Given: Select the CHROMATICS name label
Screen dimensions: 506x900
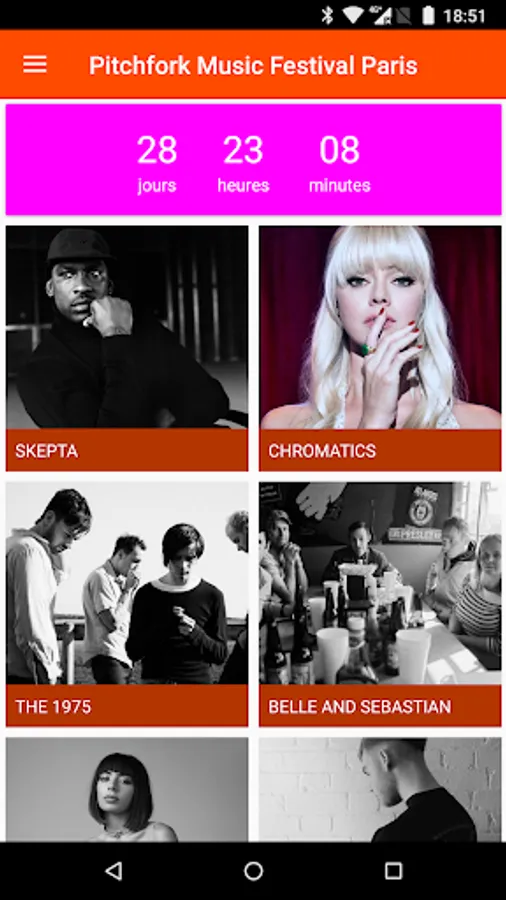Looking at the screenshot, I should point(322,451).
